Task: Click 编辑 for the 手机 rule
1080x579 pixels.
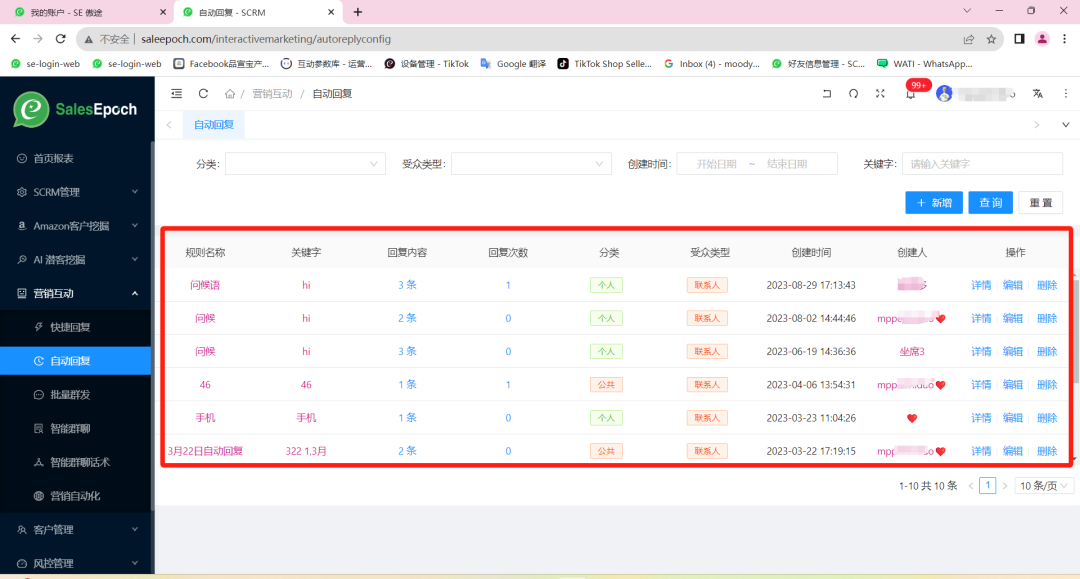Action: point(1013,418)
